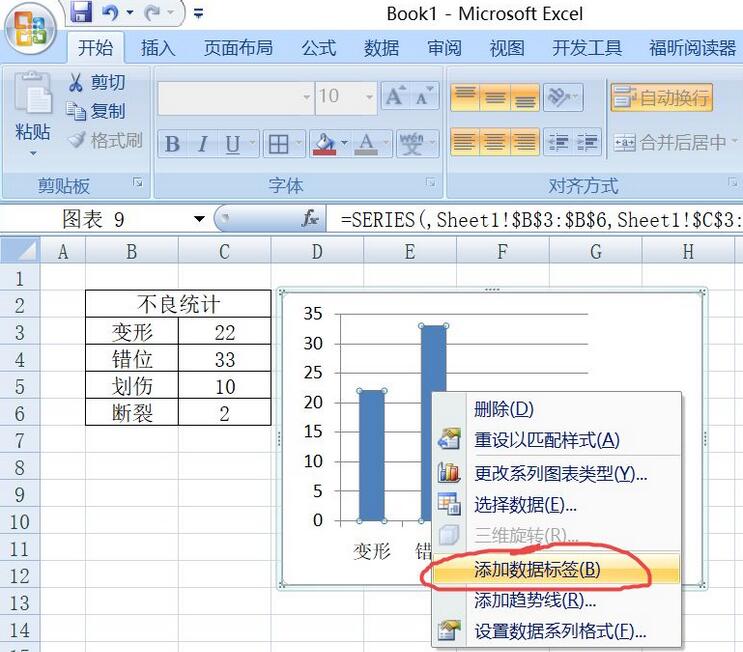
Task: Align text to middle of cell
Action: (495, 98)
